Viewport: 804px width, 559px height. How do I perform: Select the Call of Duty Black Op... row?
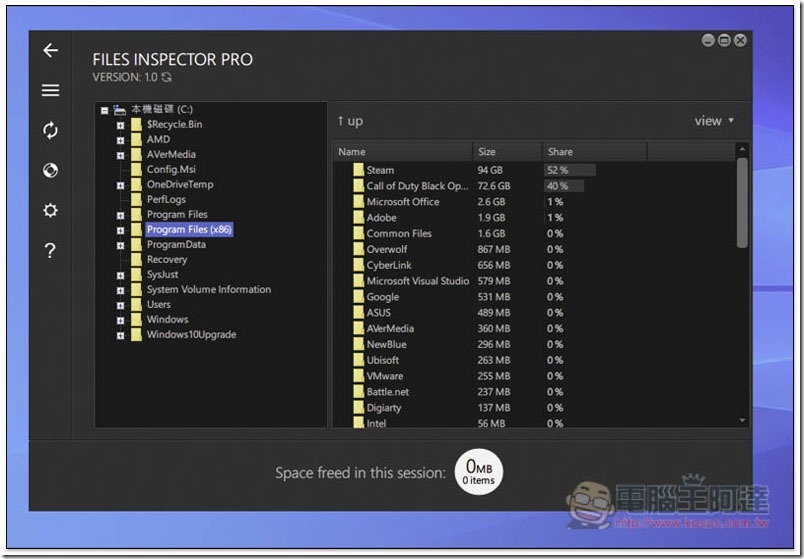click(x=535, y=186)
